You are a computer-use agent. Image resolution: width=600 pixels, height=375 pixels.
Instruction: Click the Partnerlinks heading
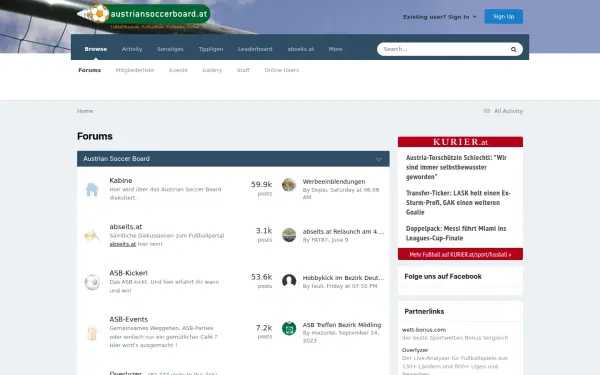[x=424, y=311]
